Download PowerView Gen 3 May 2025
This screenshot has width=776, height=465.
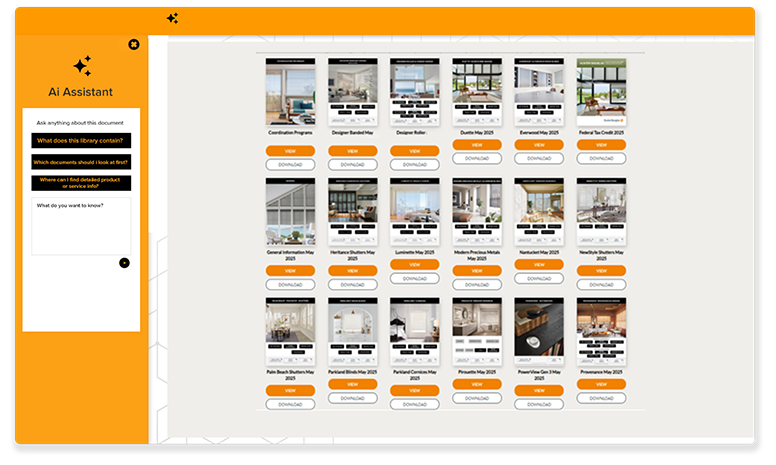[539, 404]
